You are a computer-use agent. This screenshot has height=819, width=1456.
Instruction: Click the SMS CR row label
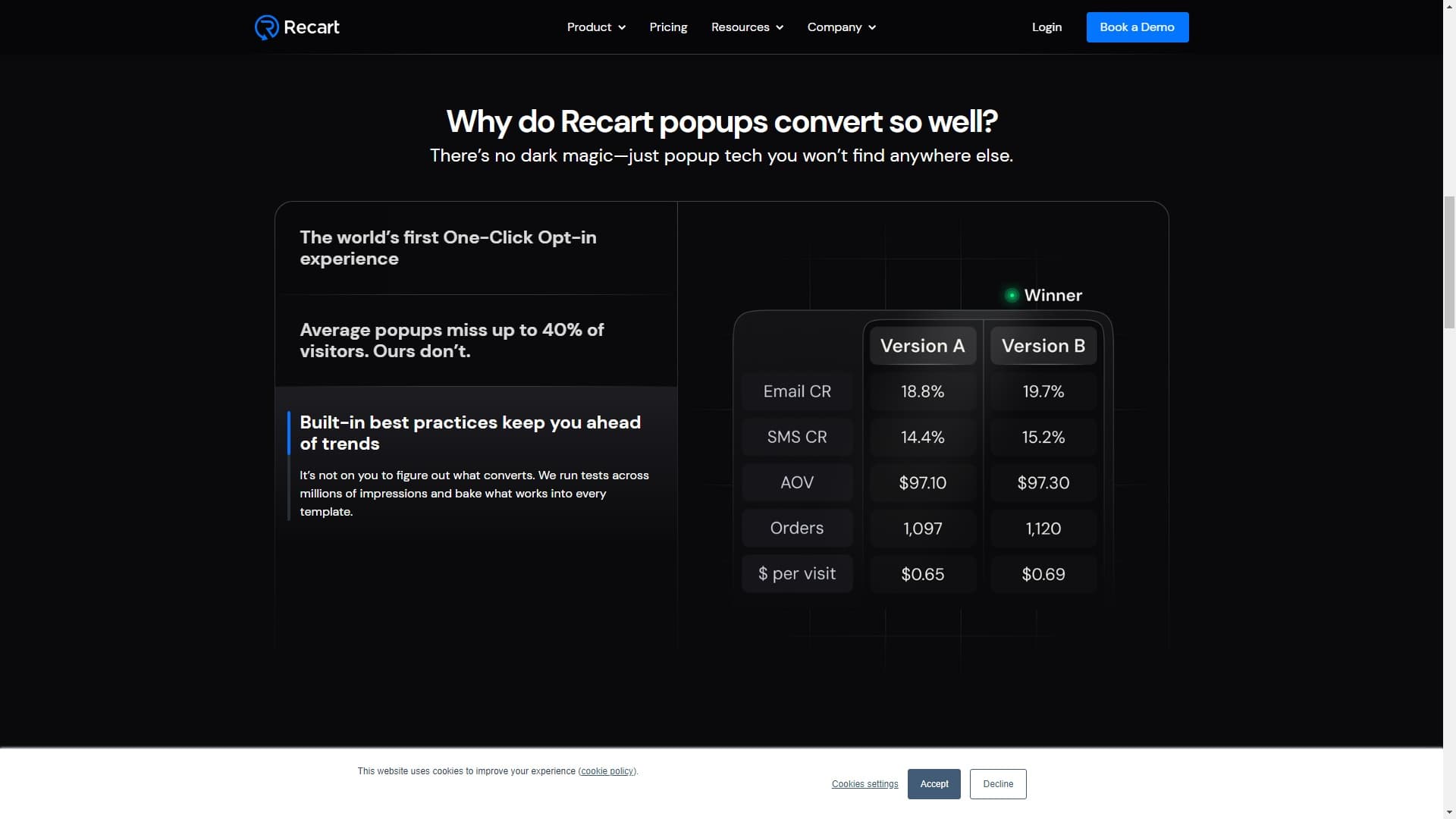point(797,437)
